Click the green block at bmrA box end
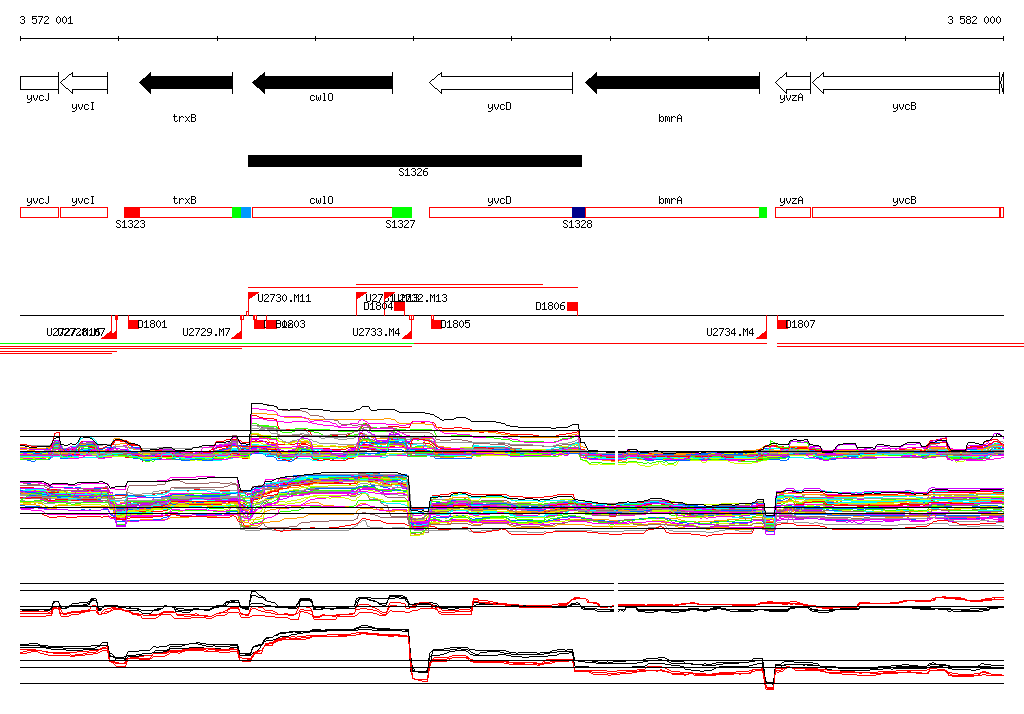This screenshot has width=1024, height=714. 763,212
